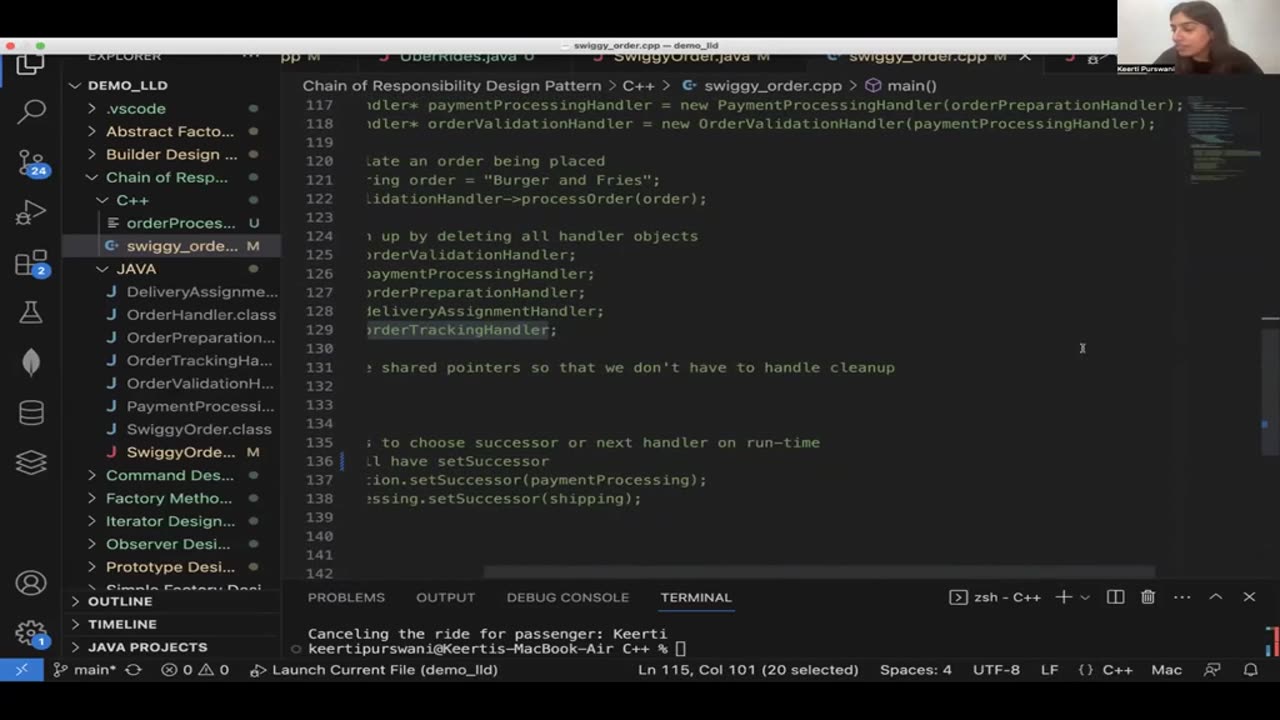
Task: Change indentation via Spaces: 4
Action: 916,670
